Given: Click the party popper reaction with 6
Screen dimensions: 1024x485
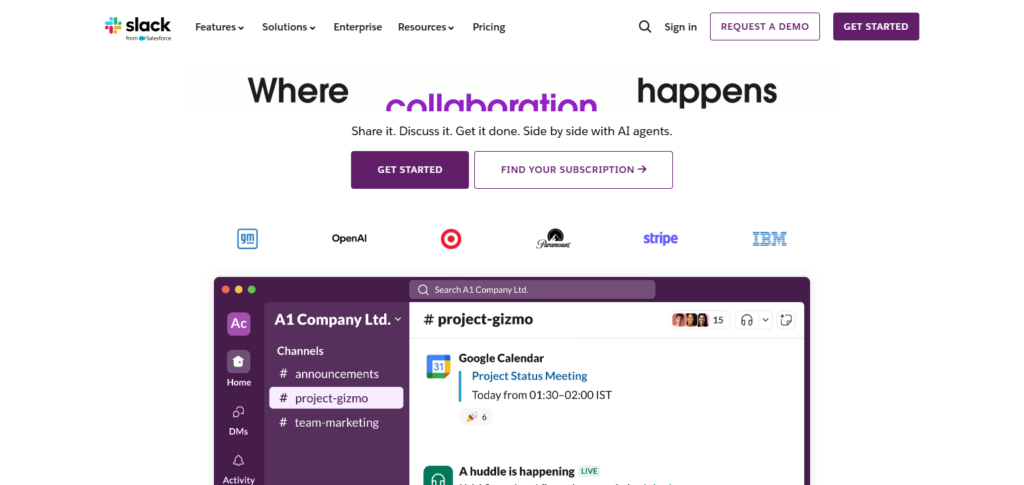Looking at the screenshot, I should pos(475,416).
